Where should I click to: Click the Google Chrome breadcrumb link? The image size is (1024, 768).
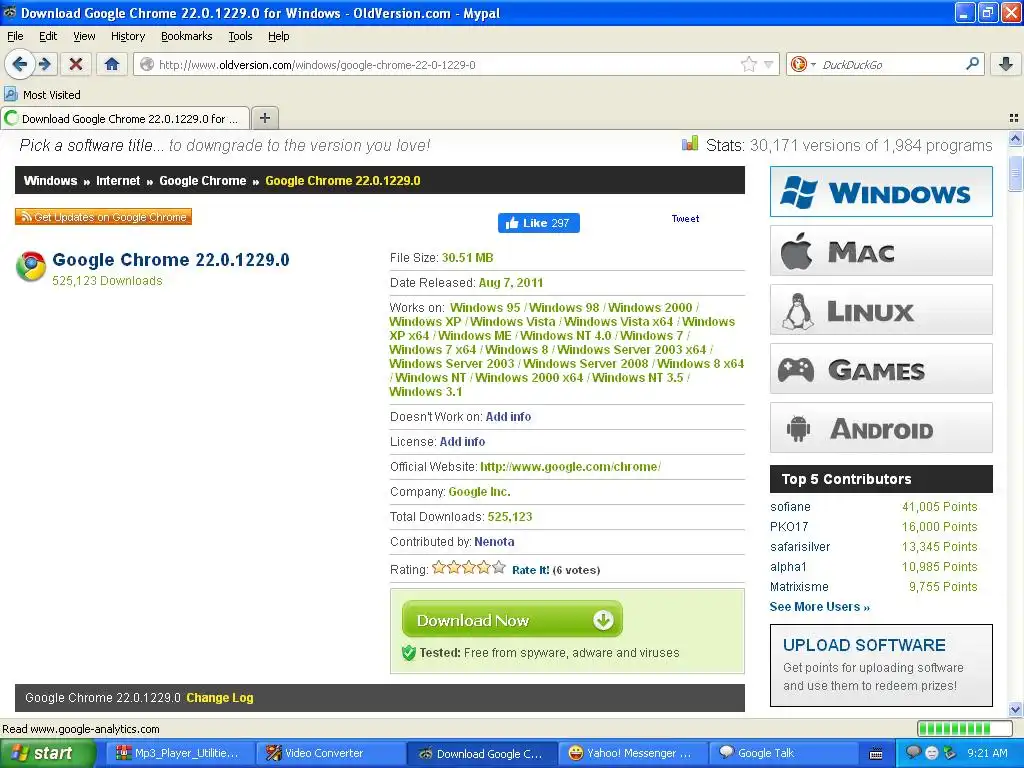point(202,180)
